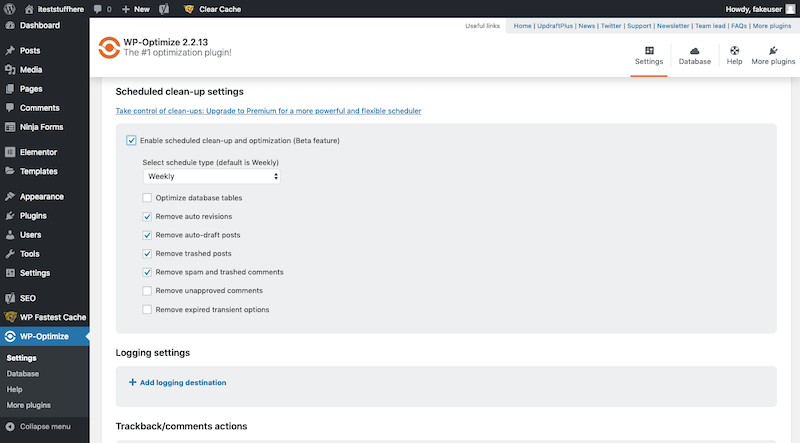Switch to the Help tab
Screen dimensions: 800x443
coord(734,56)
